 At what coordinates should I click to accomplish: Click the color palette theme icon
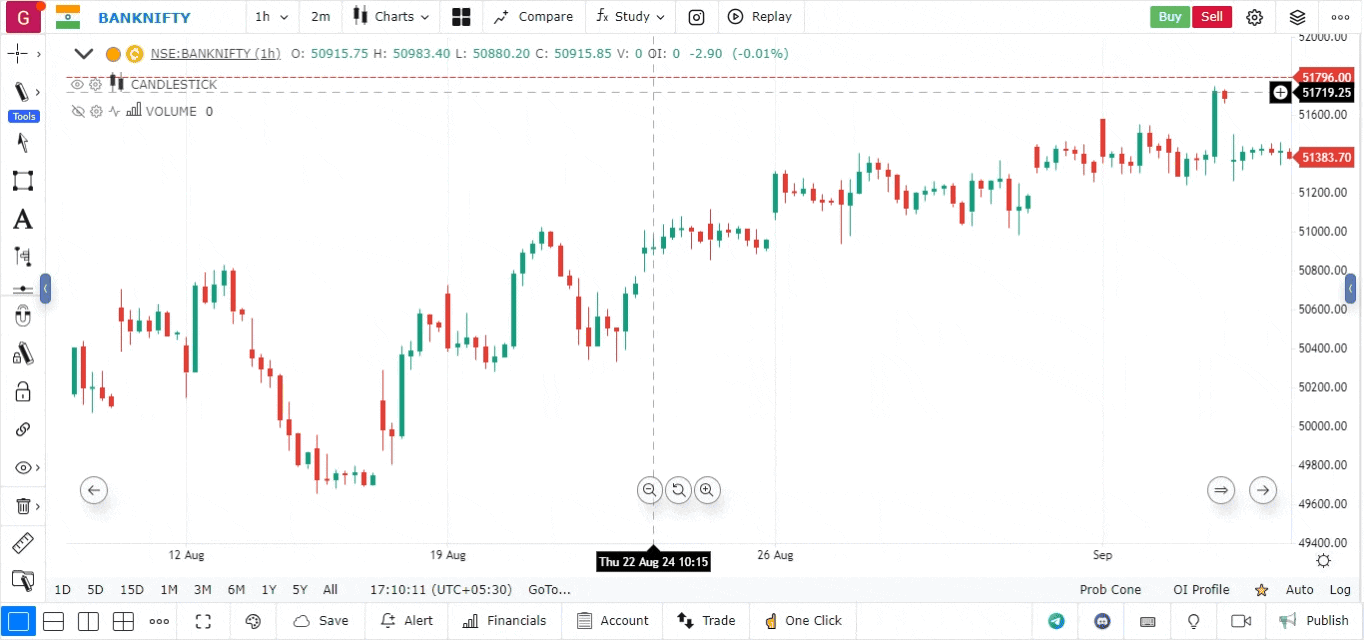pyautogui.click(x=253, y=621)
